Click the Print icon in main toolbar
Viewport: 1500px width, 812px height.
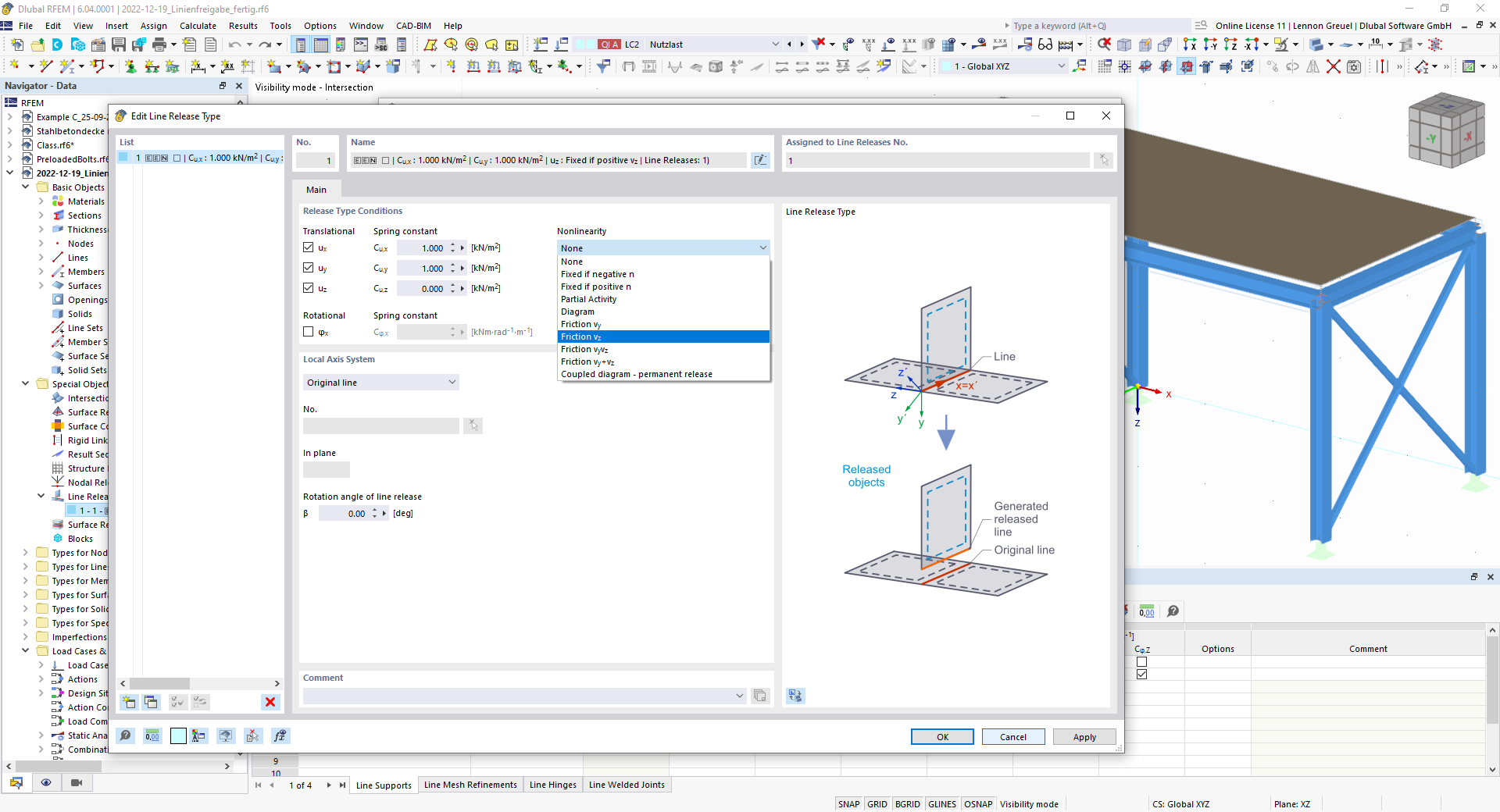click(x=159, y=45)
